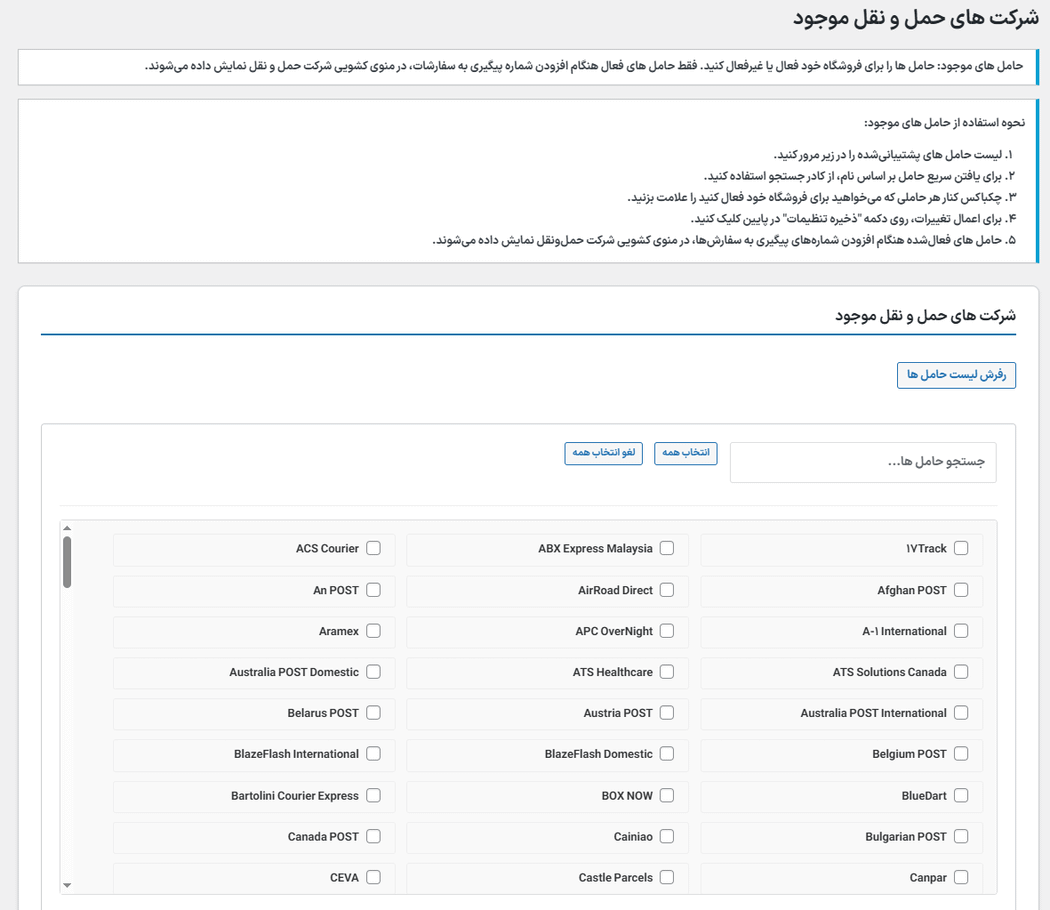Toggle the Belgium POST checkbox

coord(961,754)
